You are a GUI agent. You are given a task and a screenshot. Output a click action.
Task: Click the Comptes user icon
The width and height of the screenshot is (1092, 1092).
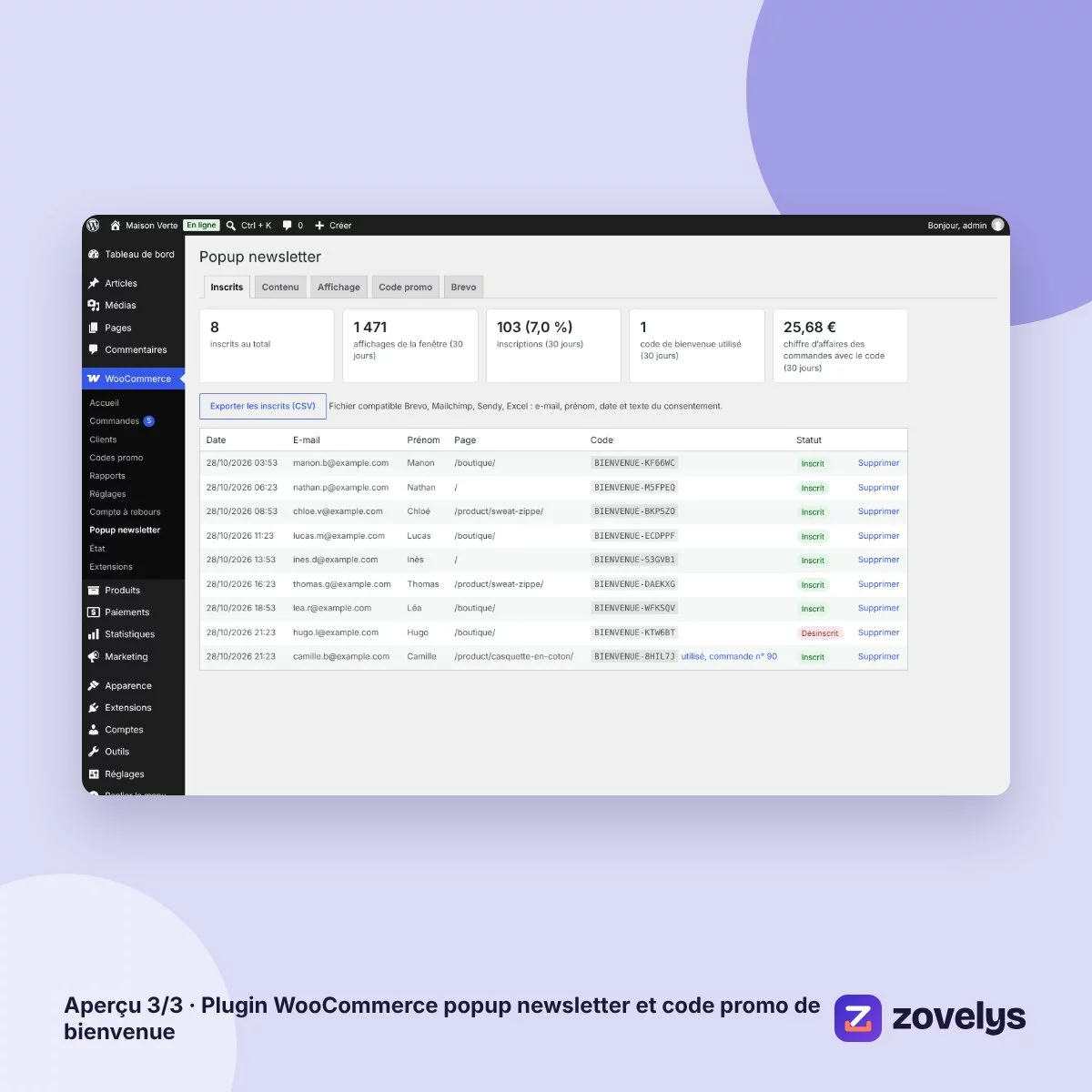(93, 730)
